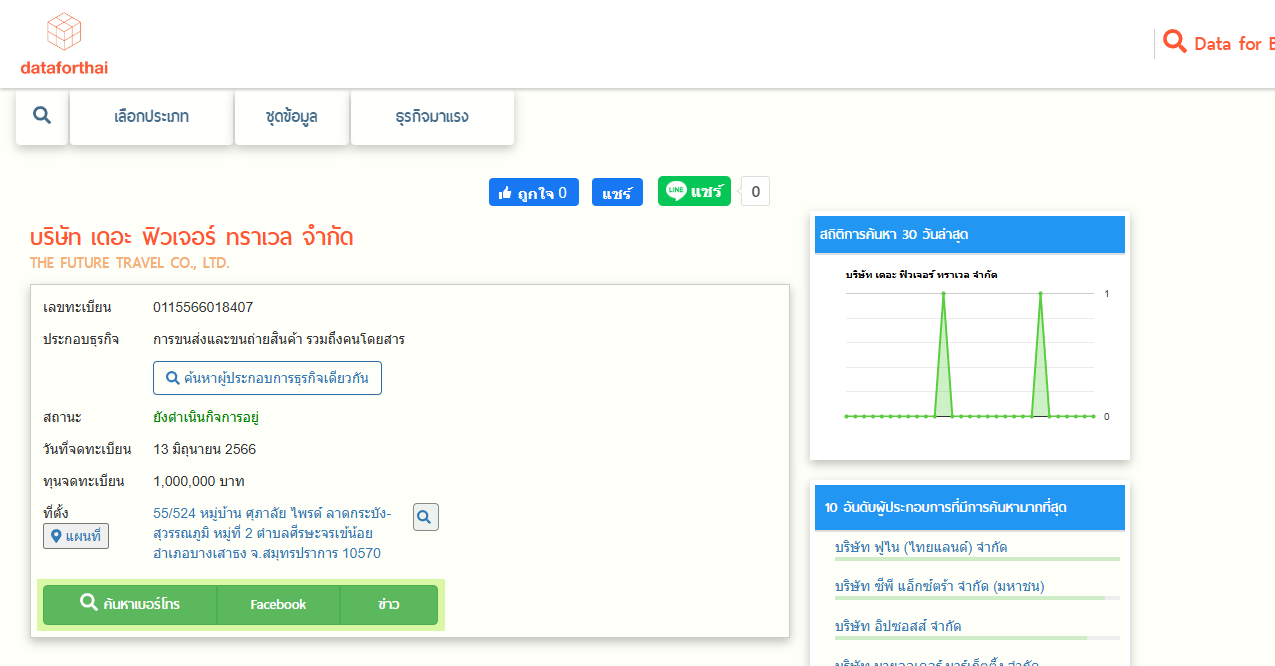Like the page with ถูกใจ button
The width and height of the screenshot is (1275, 666).
click(533, 193)
